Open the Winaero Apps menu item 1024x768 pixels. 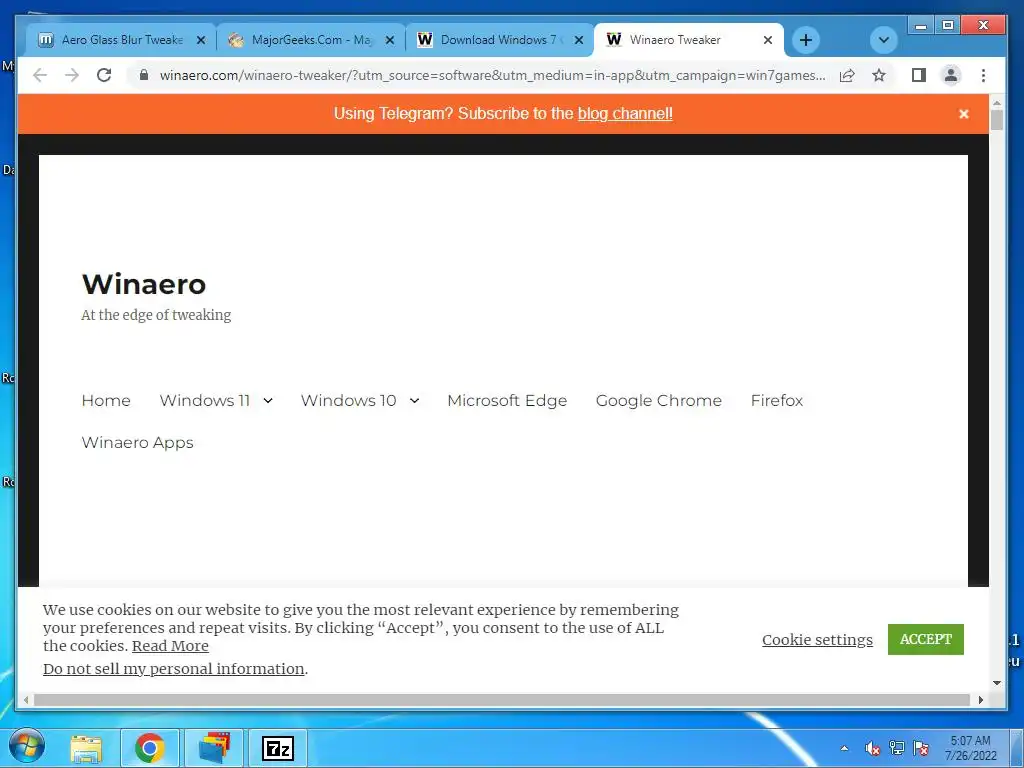138,443
